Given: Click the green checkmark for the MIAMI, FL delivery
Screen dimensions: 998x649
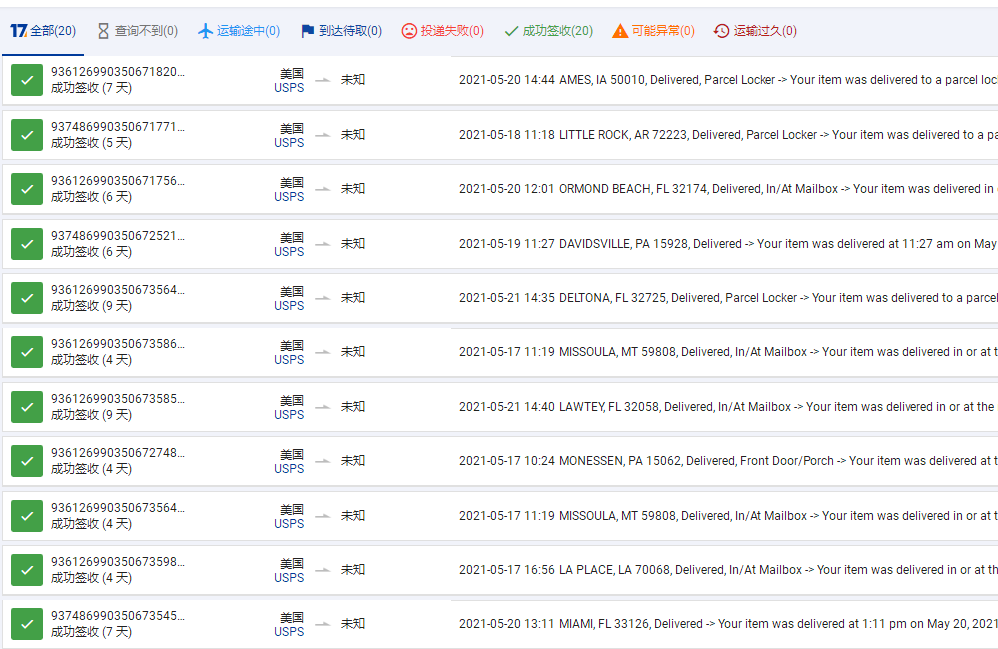Looking at the screenshot, I should click(27, 624).
